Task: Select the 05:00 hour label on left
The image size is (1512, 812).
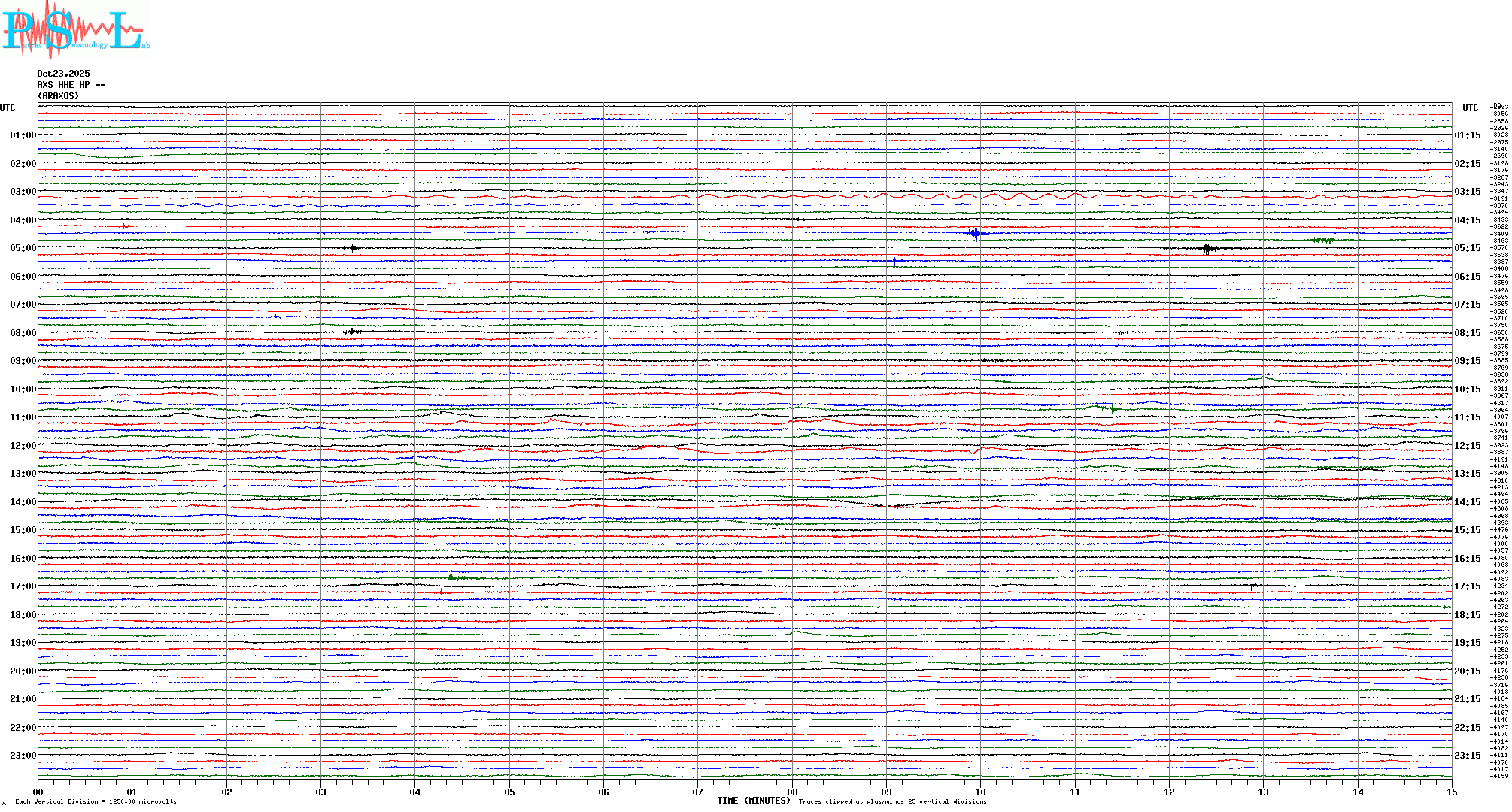Action: click(23, 248)
